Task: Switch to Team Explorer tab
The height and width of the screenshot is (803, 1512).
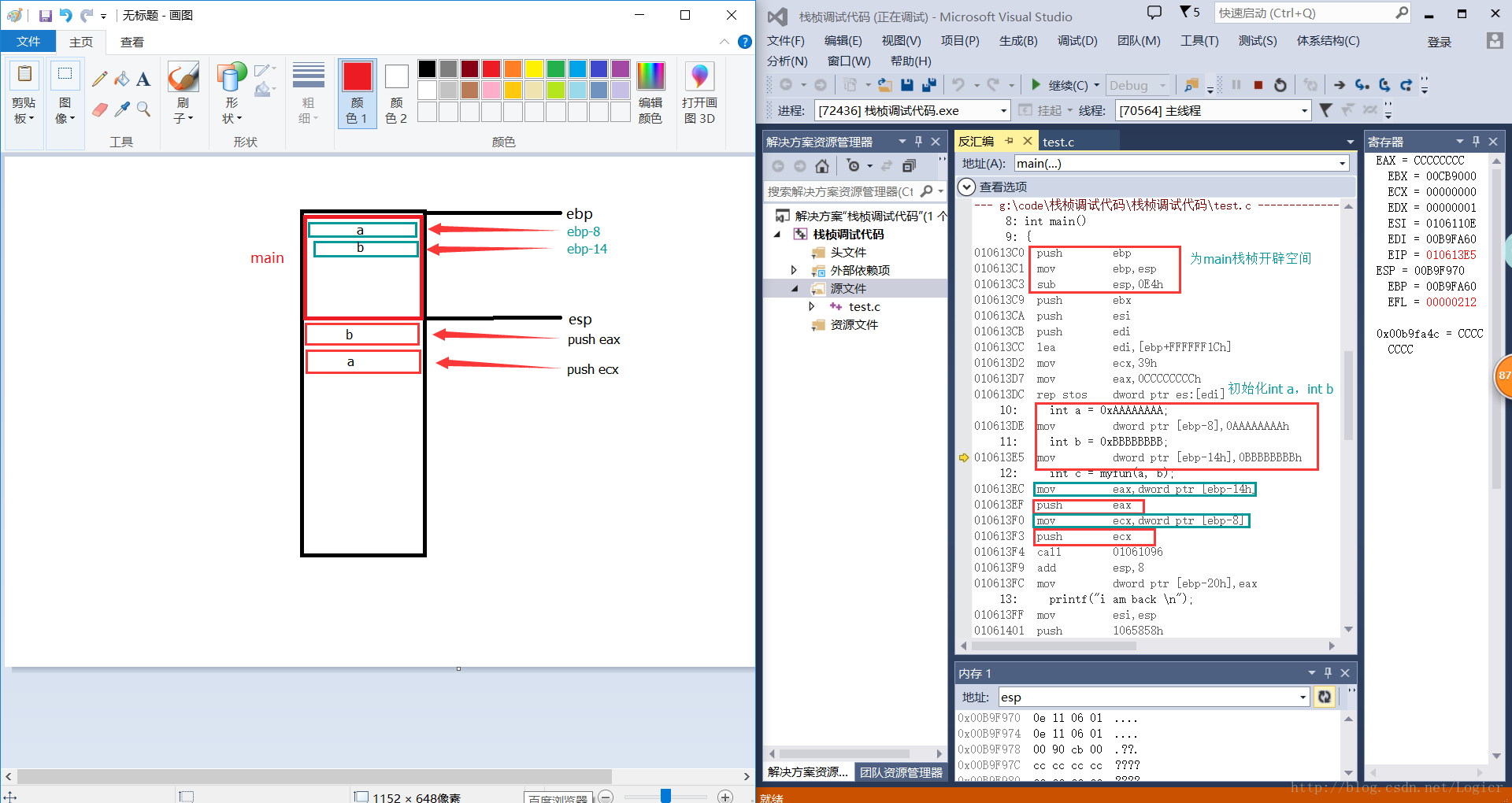Action: pyautogui.click(x=901, y=772)
